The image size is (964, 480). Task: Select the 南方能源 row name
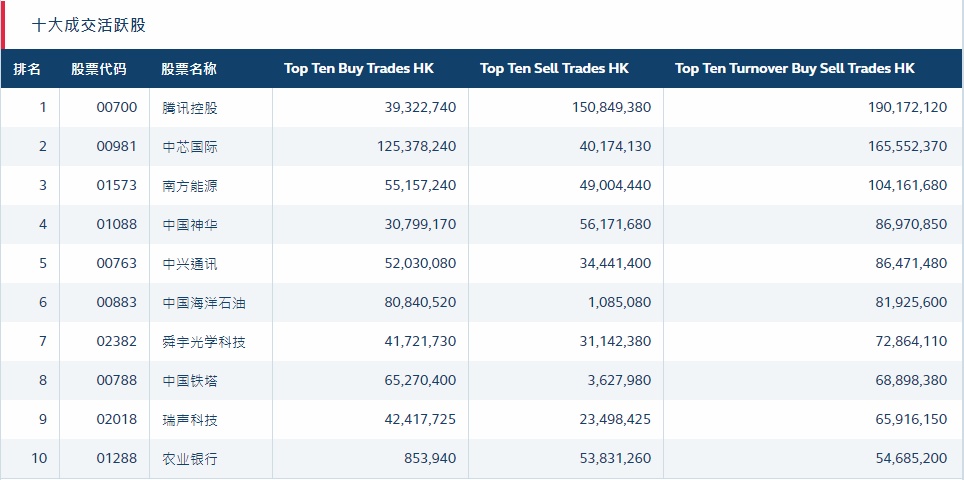pyautogui.click(x=190, y=186)
